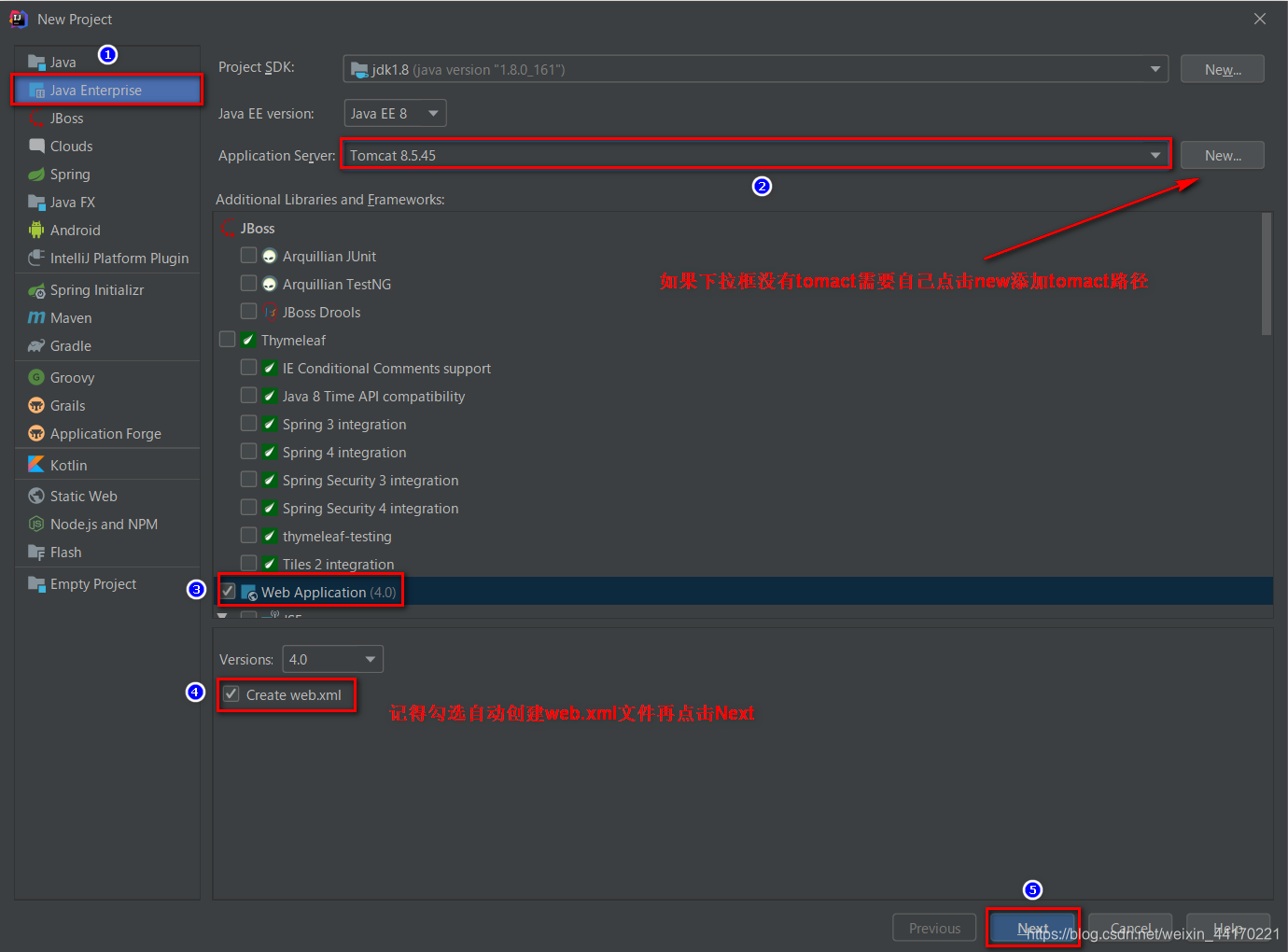Pick the Spring leaf icon
This screenshot has height=952, width=1288.
[x=36, y=175]
